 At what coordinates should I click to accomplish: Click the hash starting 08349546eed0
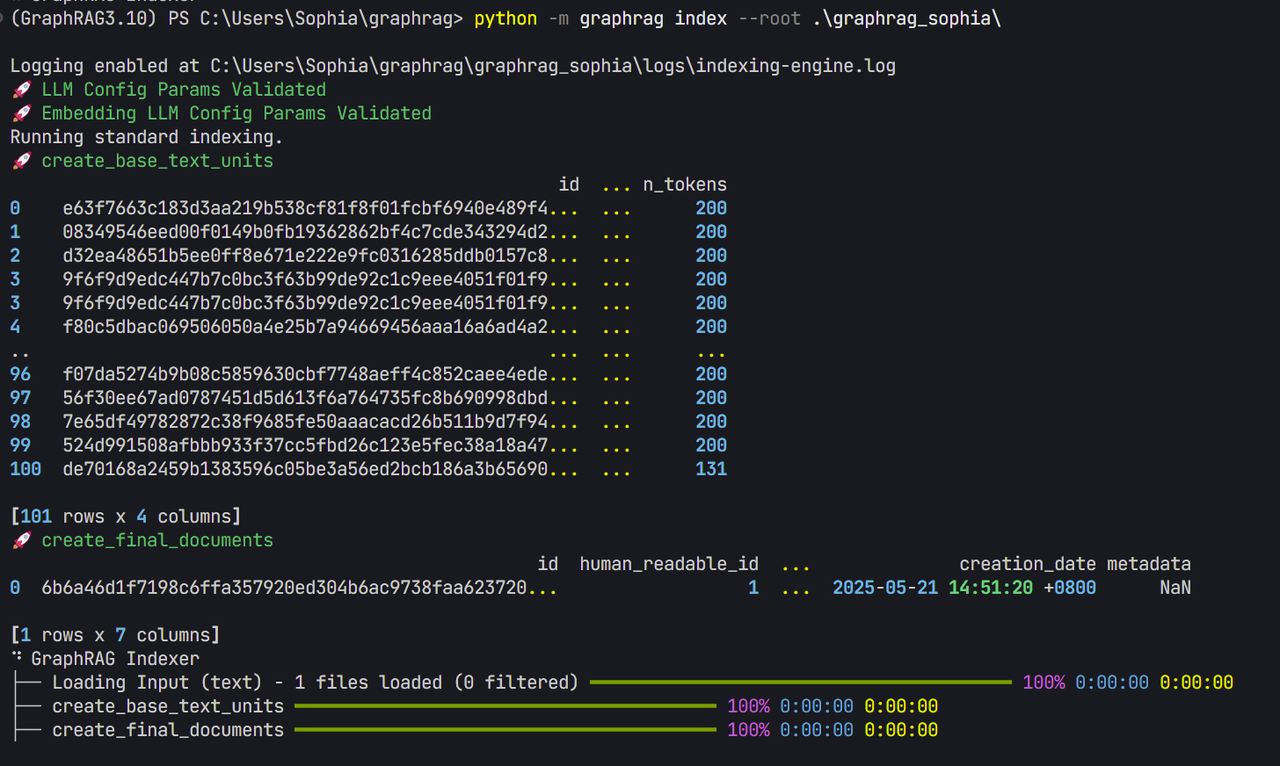[321, 232]
